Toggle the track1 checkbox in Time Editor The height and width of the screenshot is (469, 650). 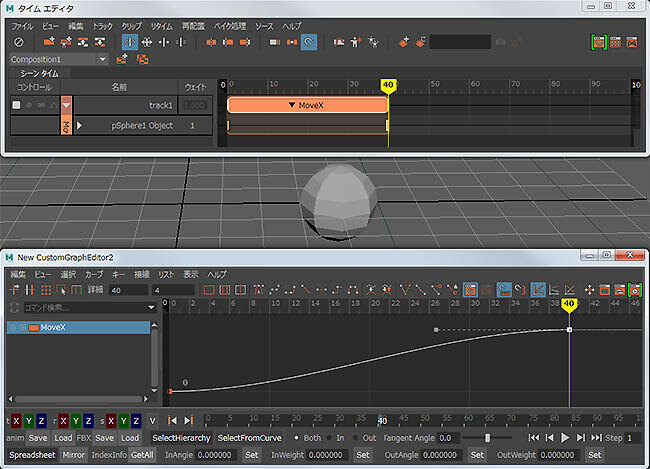click(16, 105)
